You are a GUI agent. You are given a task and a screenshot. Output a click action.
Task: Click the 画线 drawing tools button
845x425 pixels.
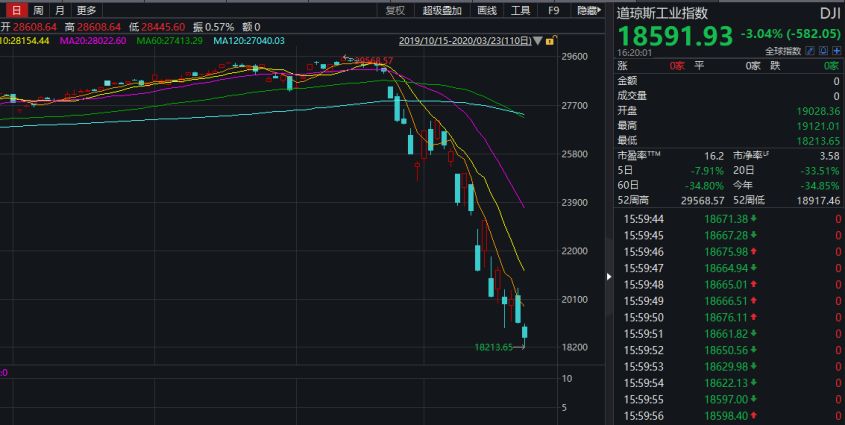pos(486,10)
